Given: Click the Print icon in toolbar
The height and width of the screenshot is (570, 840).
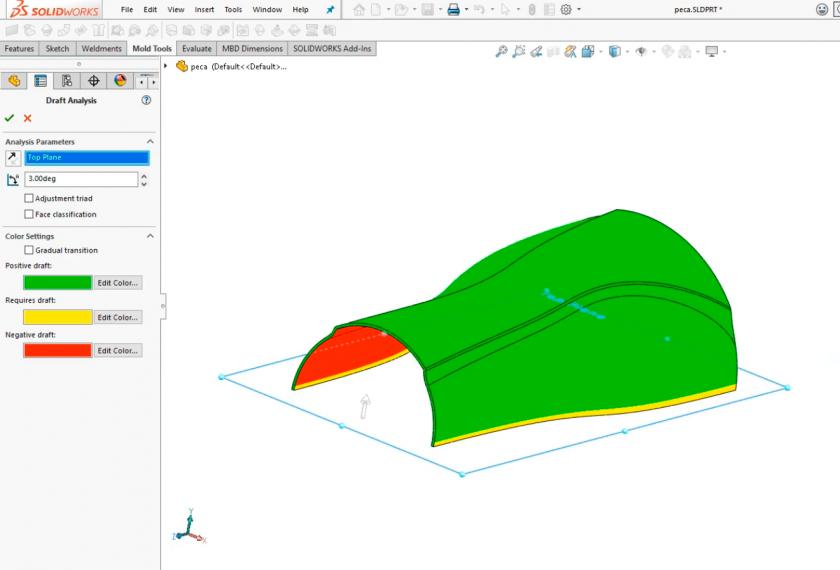Looking at the screenshot, I should 453,9.
